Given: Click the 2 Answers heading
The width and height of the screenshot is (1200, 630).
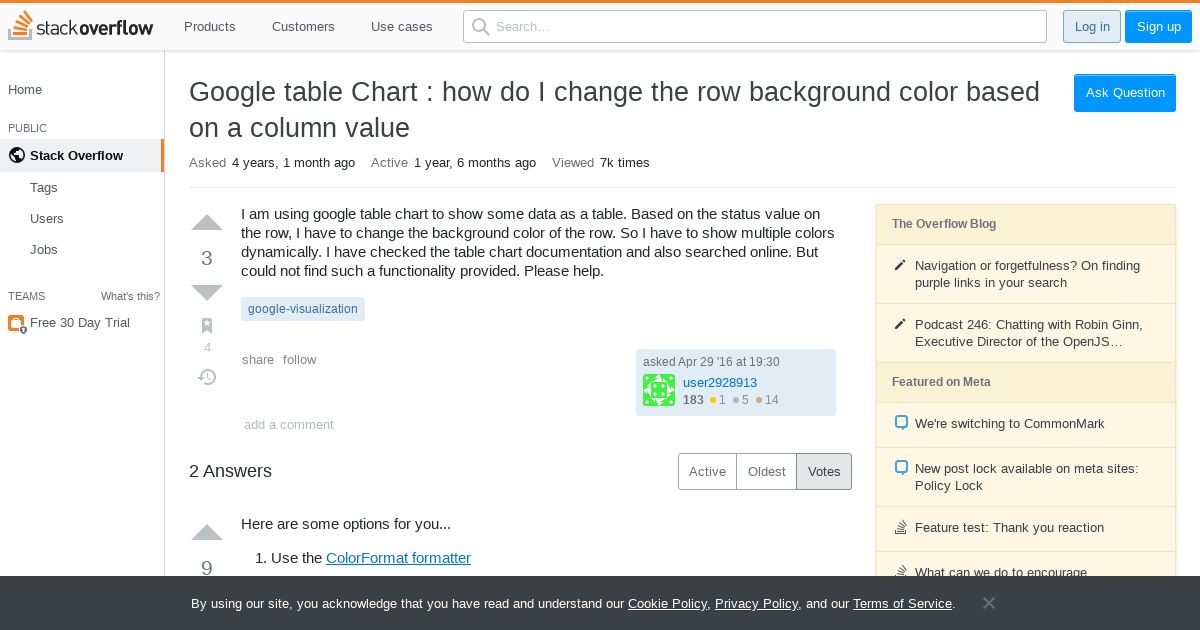Looking at the screenshot, I should [230, 471].
